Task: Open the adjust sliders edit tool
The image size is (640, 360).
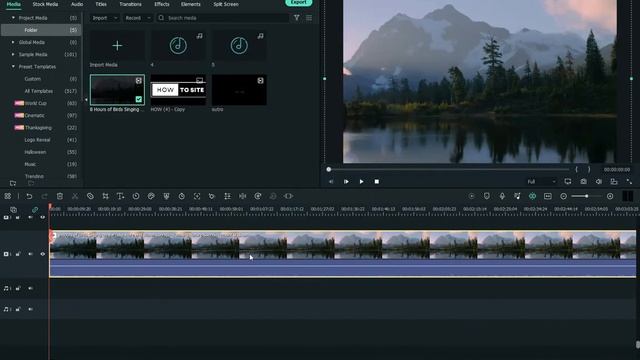Action: tap(227, 196)
